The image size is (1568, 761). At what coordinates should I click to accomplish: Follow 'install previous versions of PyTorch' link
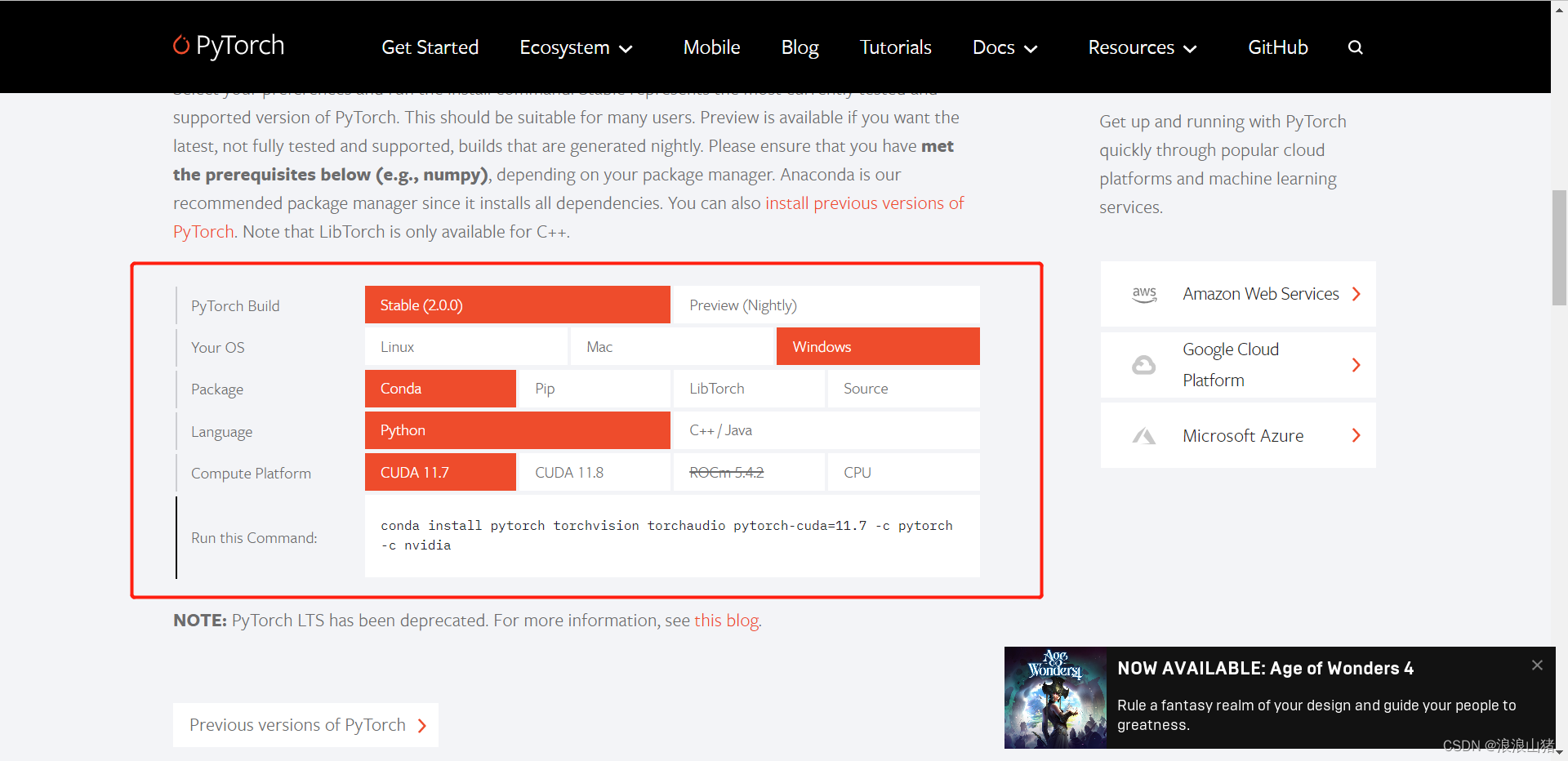[864, 203]
